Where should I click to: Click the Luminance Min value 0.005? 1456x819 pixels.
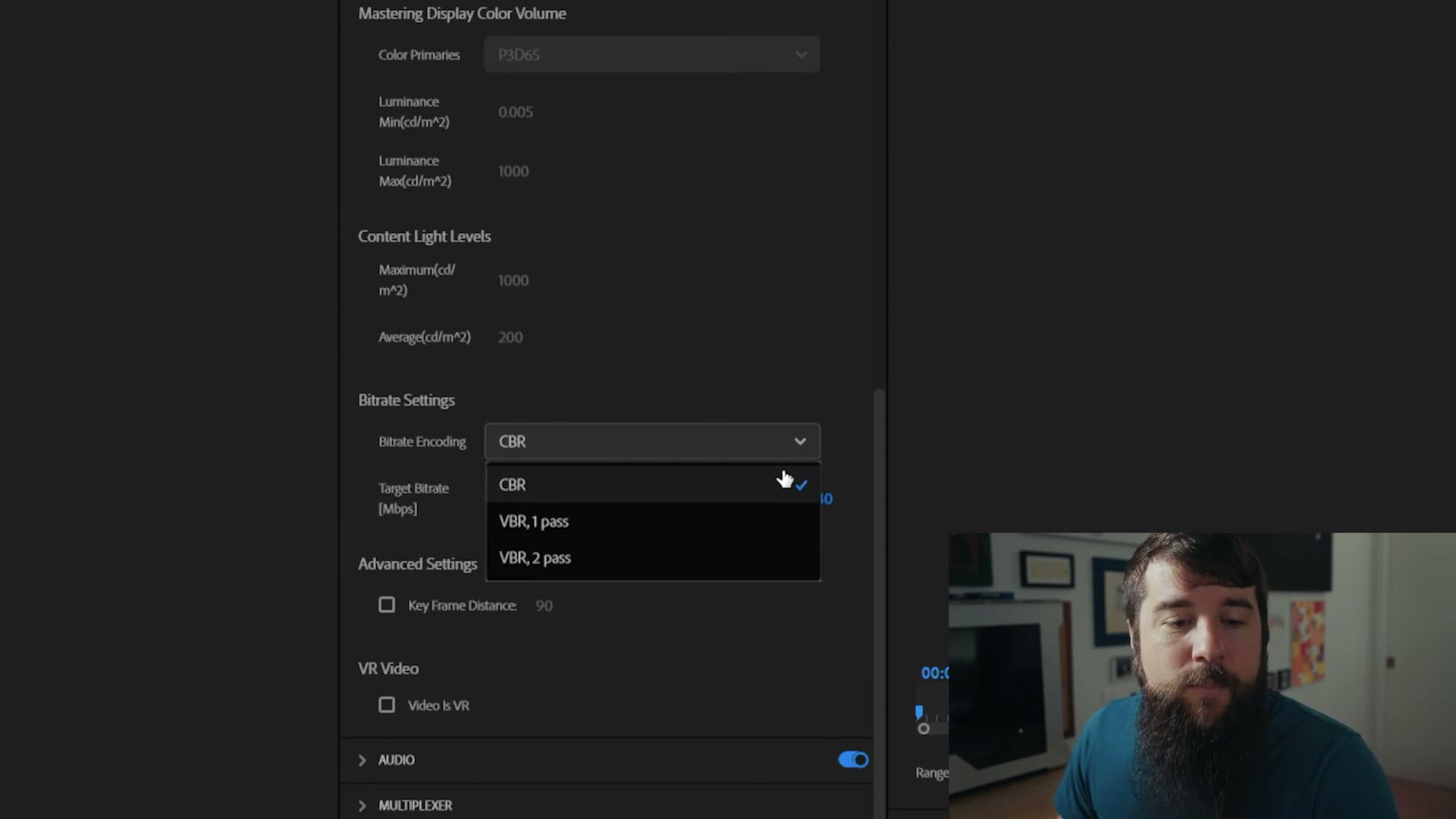click(x=516, y=112)
